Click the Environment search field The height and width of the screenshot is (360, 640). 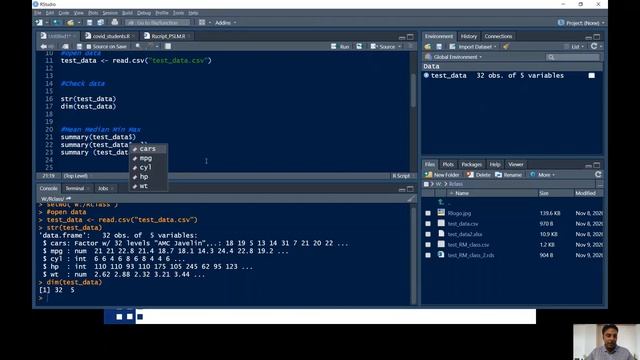click(x=573, y=57)
